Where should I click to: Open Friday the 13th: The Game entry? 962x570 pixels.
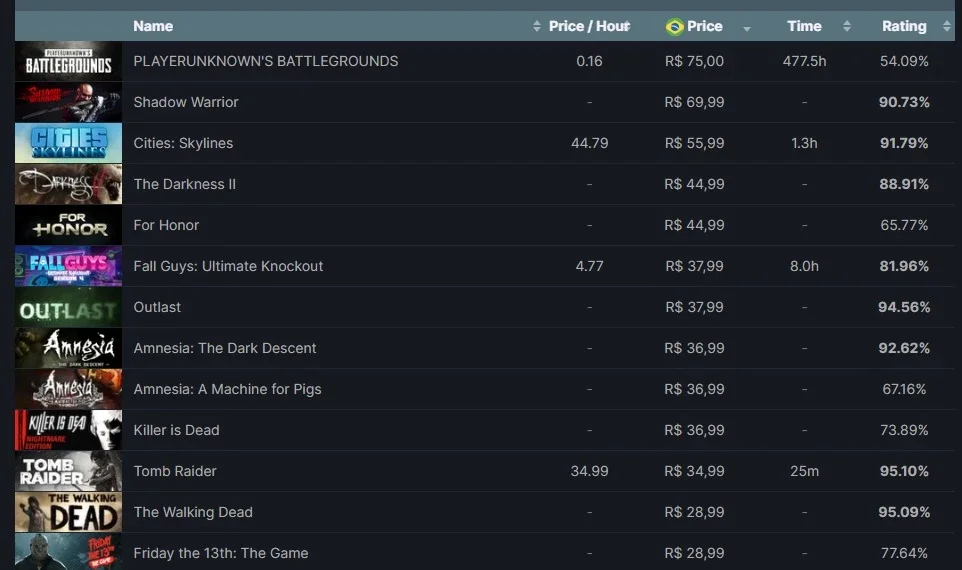pyautogui.click(x=221, y=553)
